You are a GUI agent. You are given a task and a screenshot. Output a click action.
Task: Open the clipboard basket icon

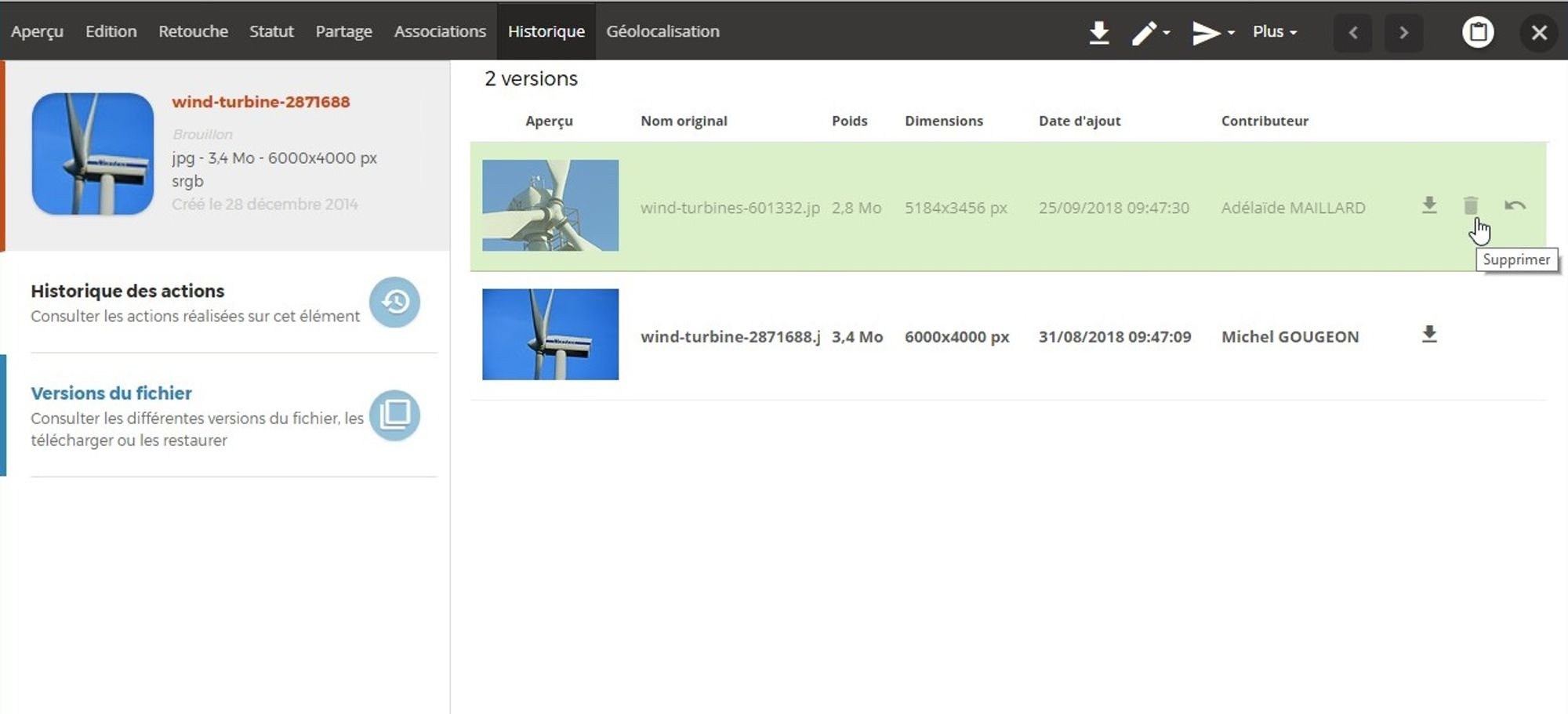click(x=1478, y=32)
